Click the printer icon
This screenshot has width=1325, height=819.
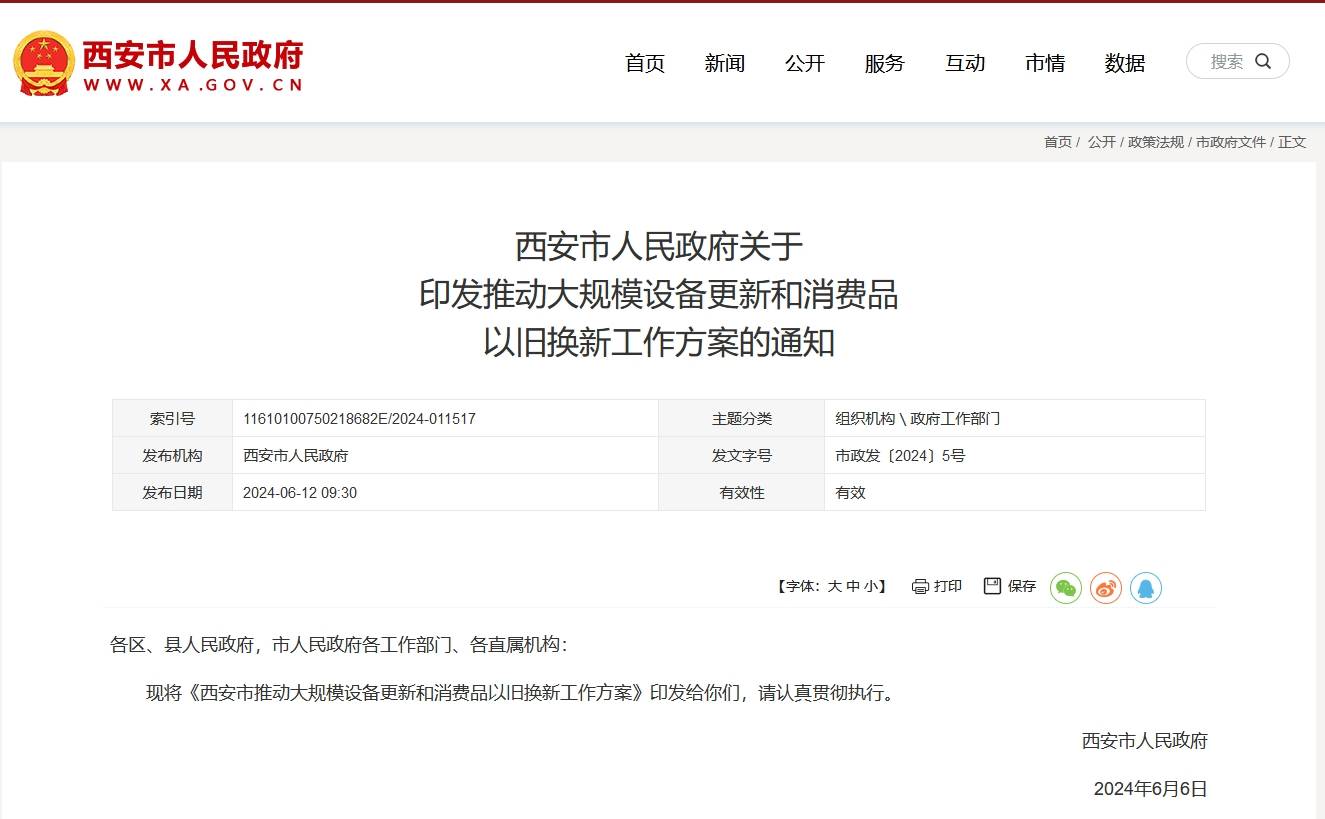(x=920, y=587)
